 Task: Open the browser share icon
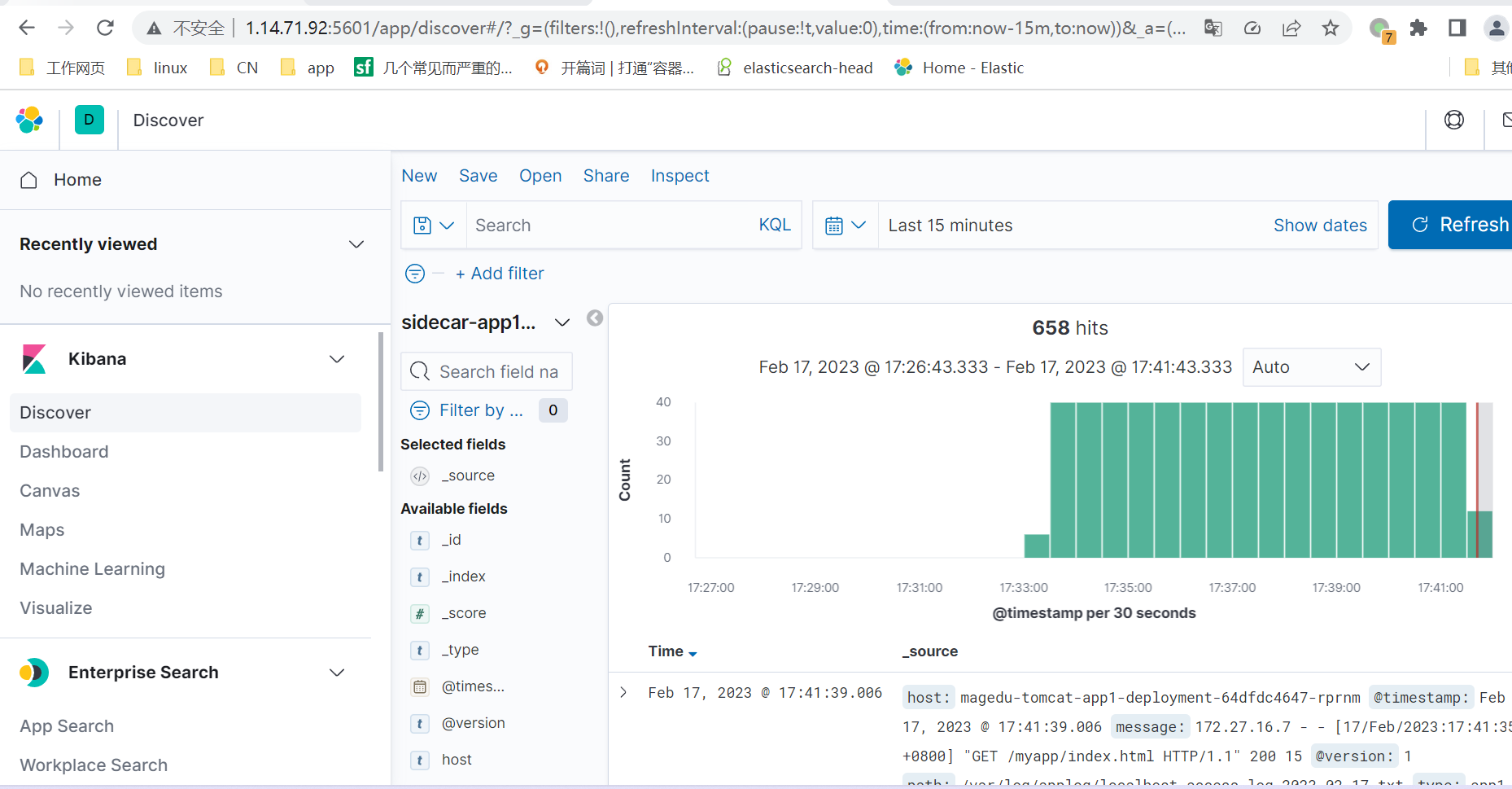click(x=1291, y=28)
